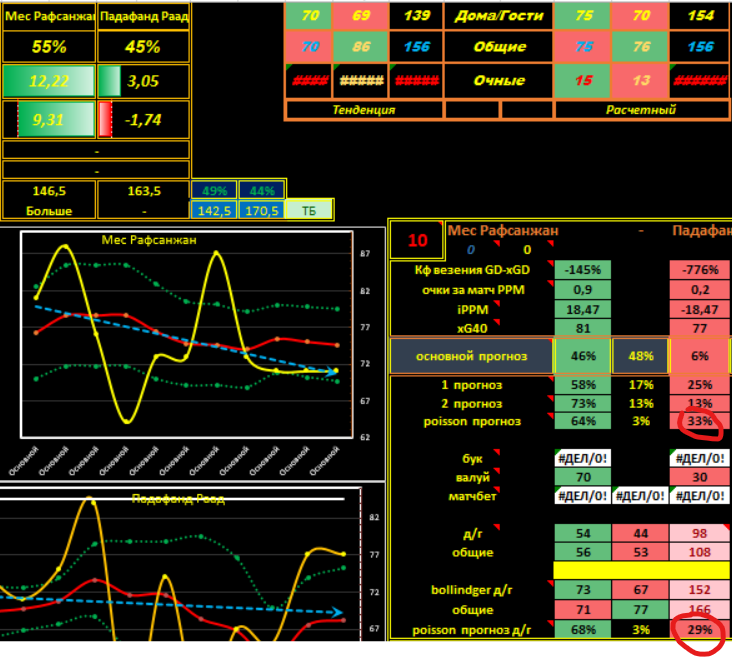732x657 pixels.
Task: Click the 55% probability cell
Action: [x=50, y=46]
